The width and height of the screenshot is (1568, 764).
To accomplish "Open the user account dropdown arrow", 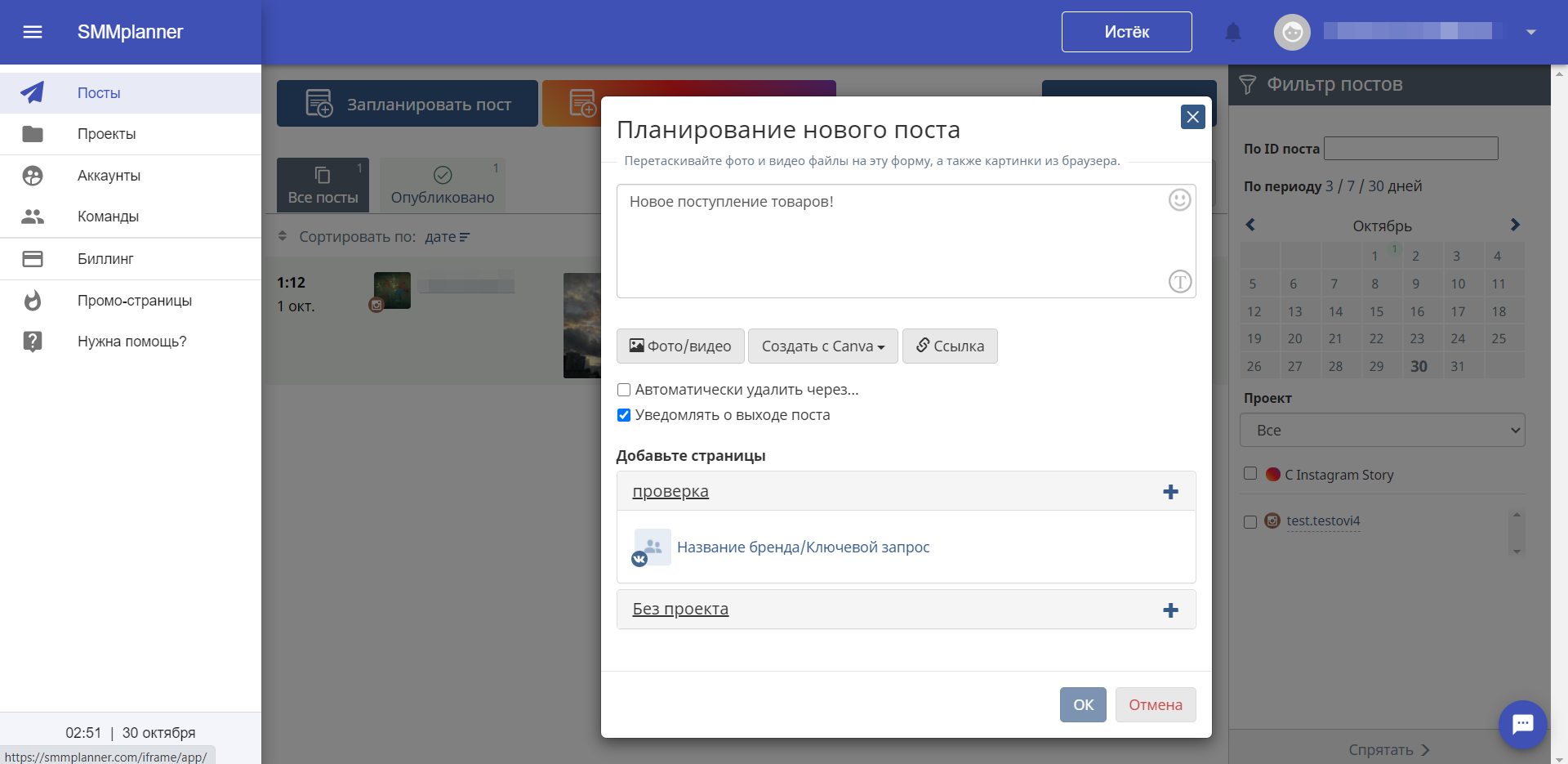I will click(1531, 32).
